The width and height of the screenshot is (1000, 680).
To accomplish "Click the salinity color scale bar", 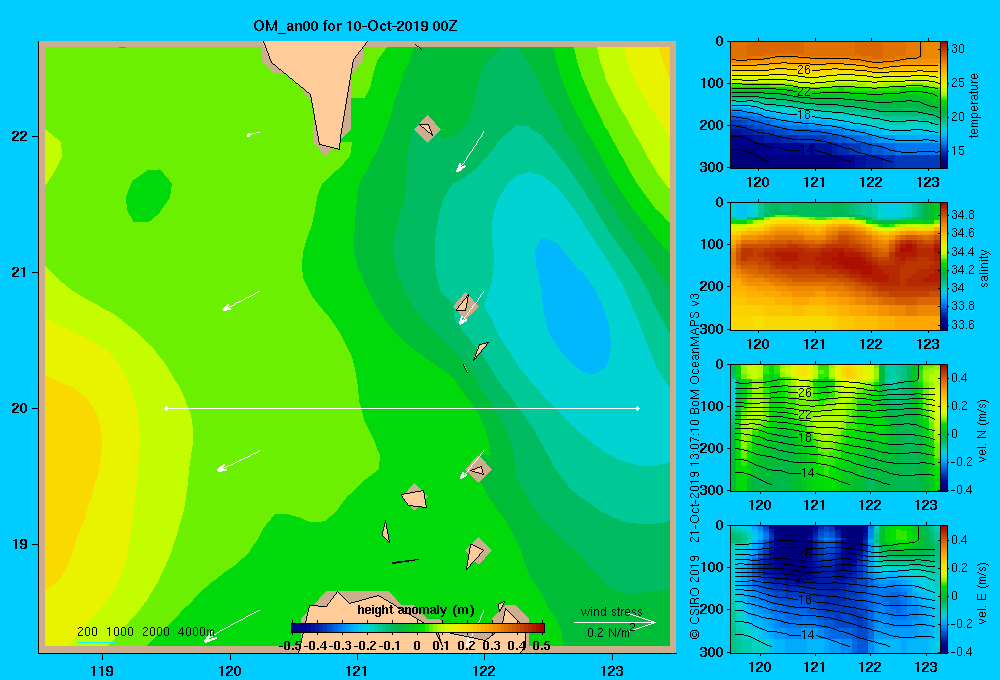I will coord(944,266).
